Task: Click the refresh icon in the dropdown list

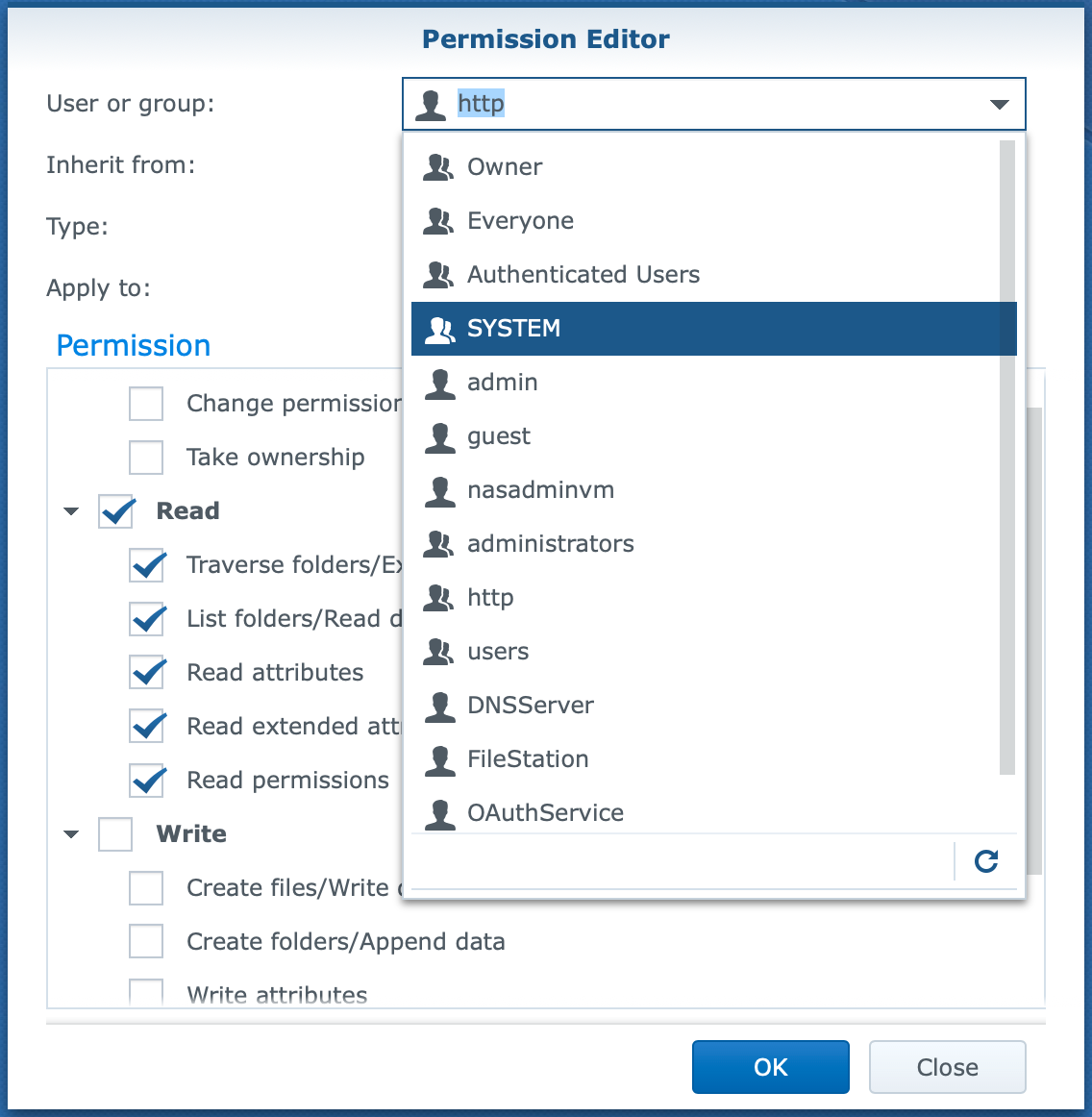Action: (986, 861)
